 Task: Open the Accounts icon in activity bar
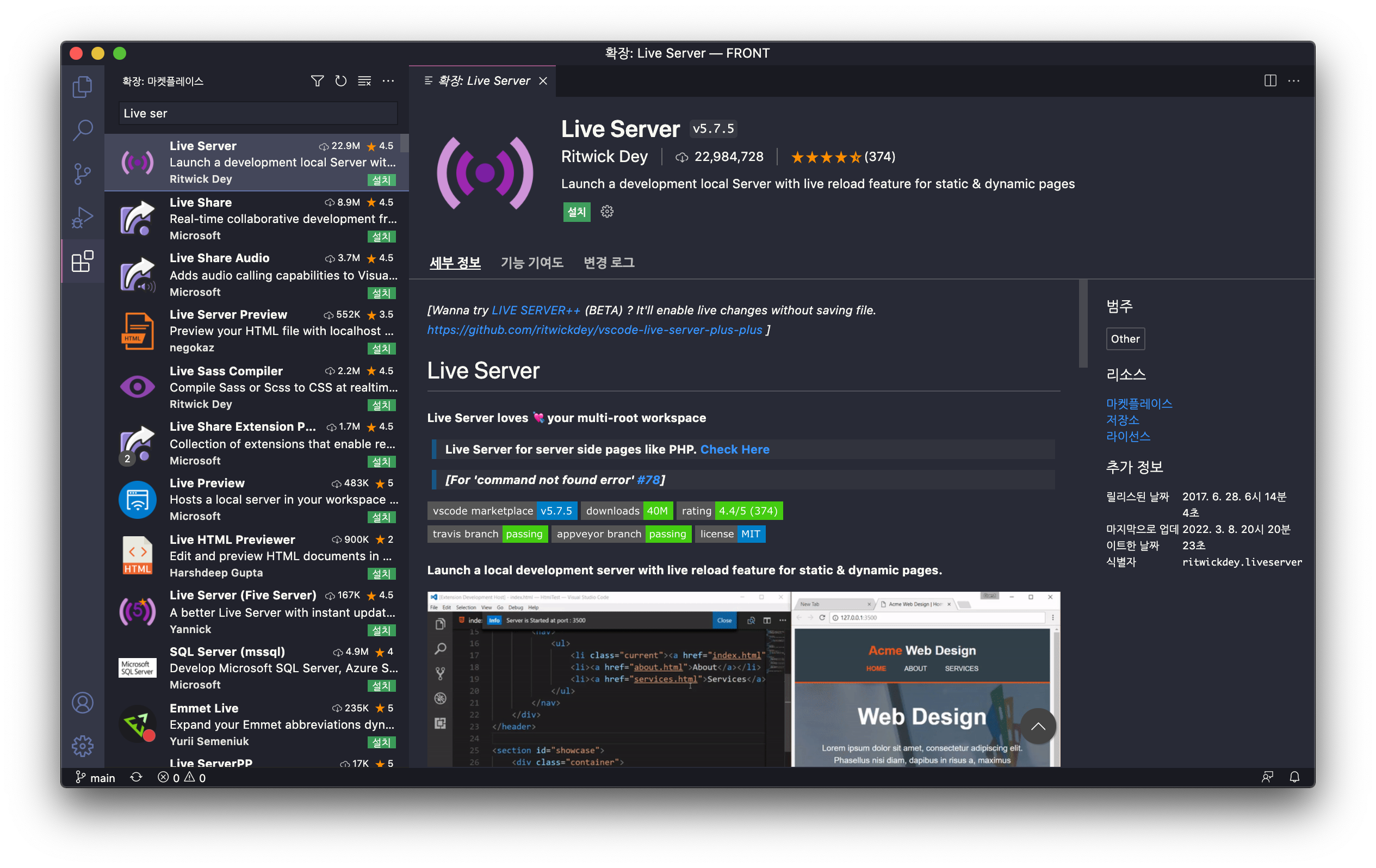[82, 703]
